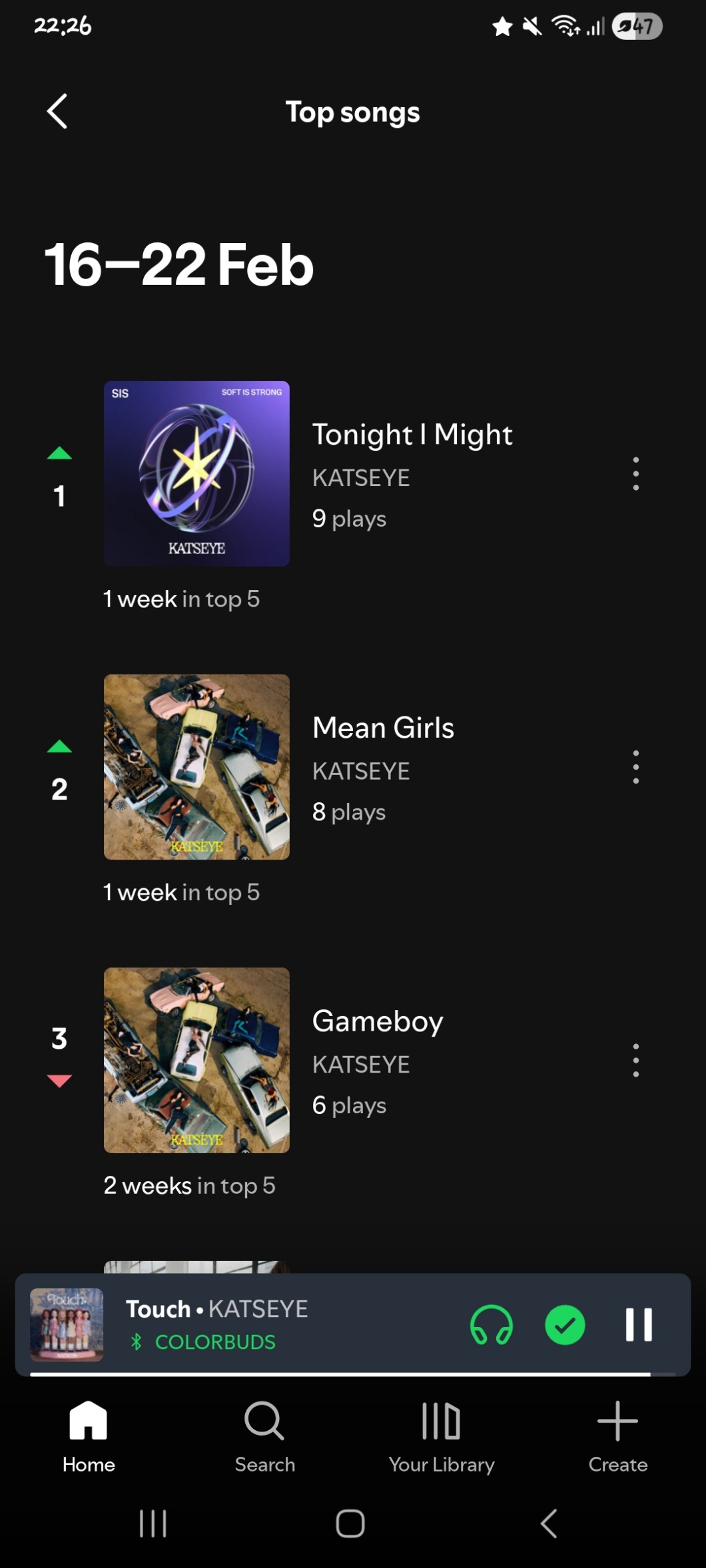Image resolution: width=706 pixels, height=1568 pixels.
Task: Play the song Gameboy by KATSEYE
Action: tap(377, 1021)
